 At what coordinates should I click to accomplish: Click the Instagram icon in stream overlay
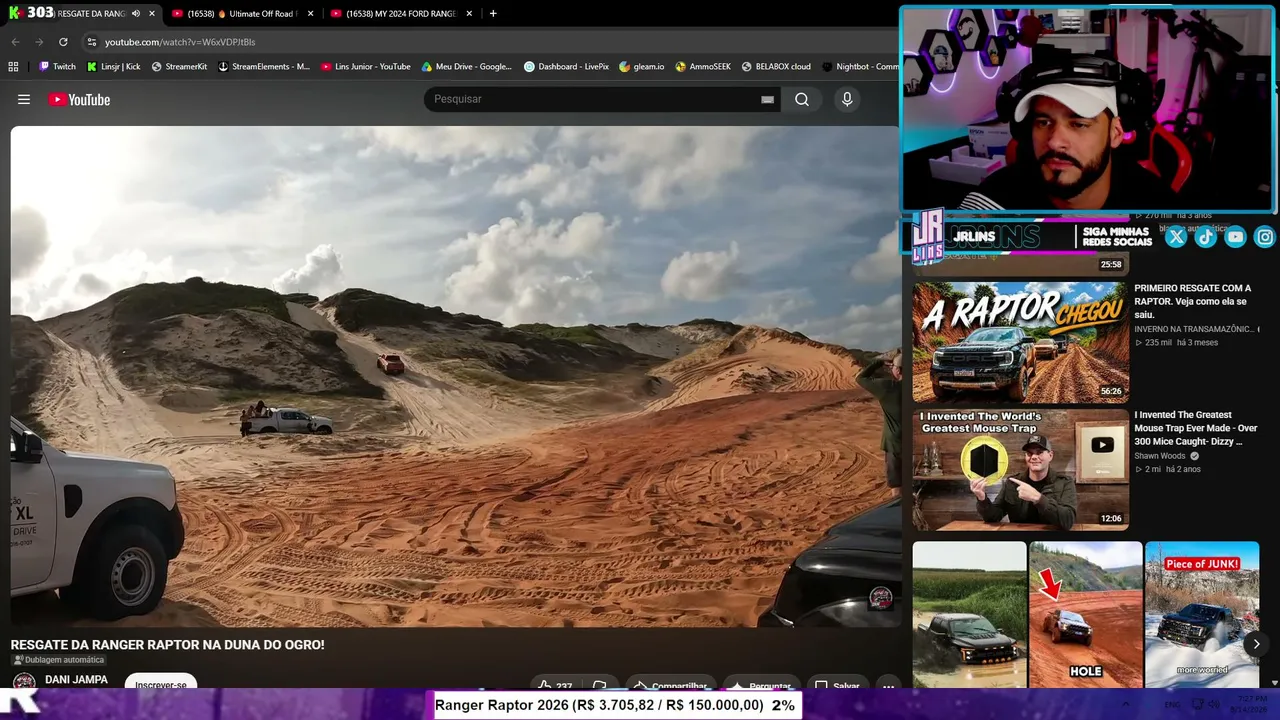pyautogui.click(x=1265, y=237)
